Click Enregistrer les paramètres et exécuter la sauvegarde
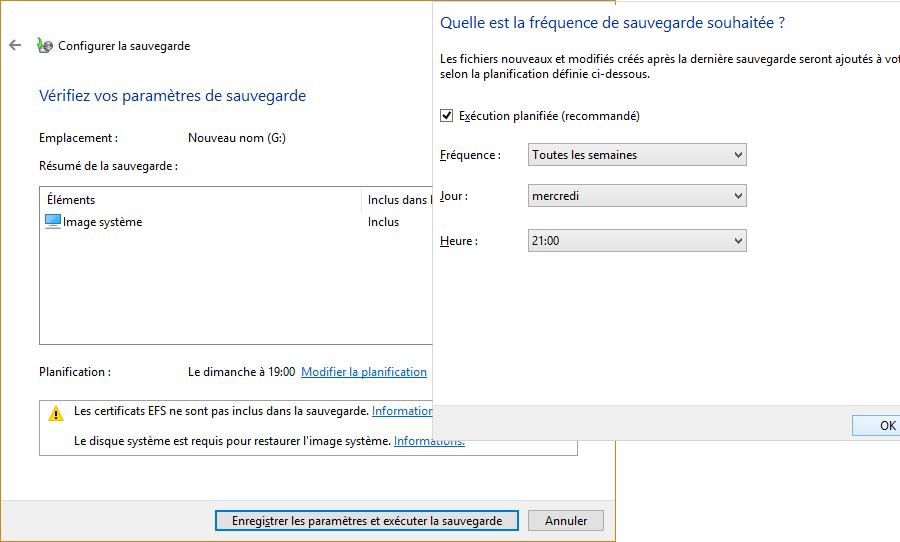The width and height of the screenshot is (900, 542). (x=366, y=521)
